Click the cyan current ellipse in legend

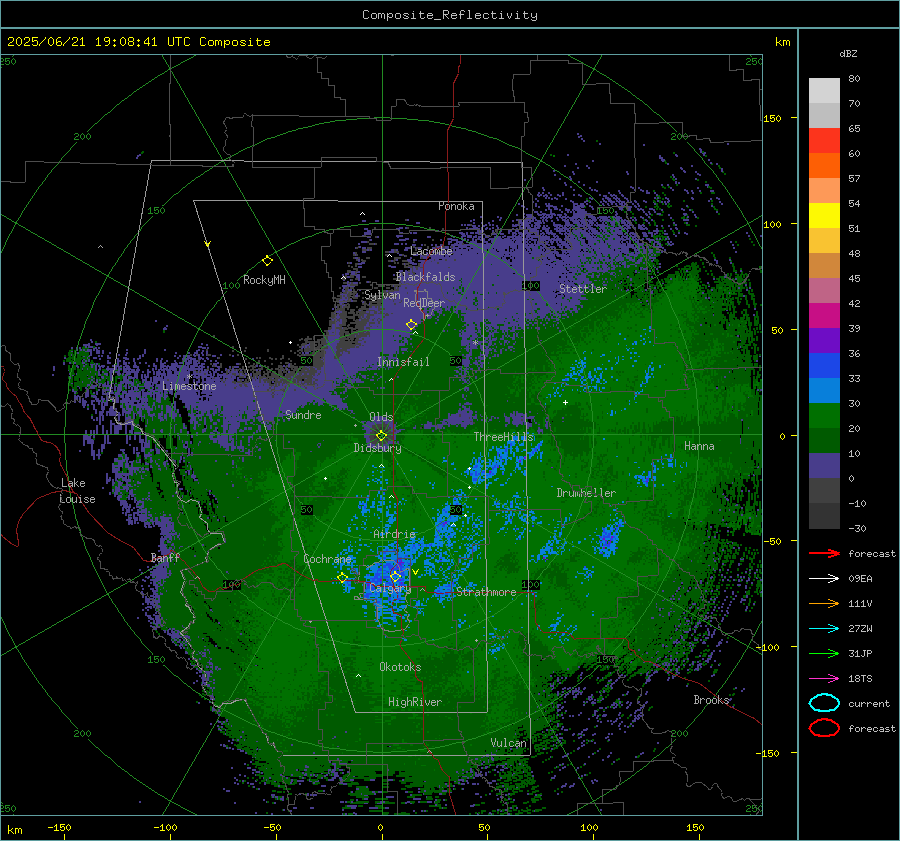pyautogui.click(x=824, y=703)
